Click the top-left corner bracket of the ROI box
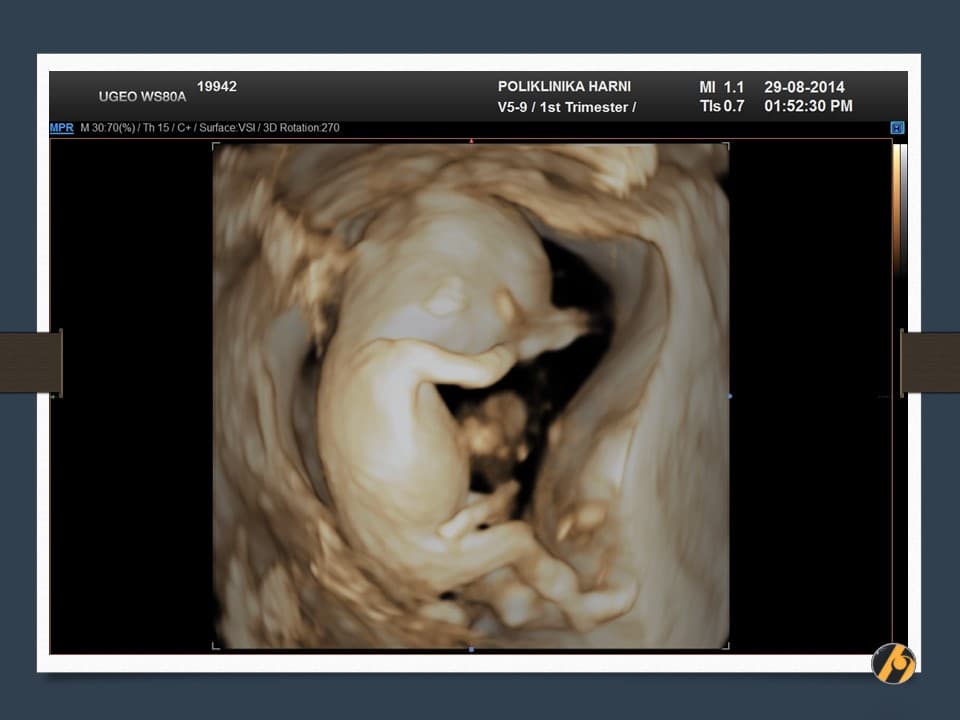Image resolution: width=960 pixels, height=720 pixels. [x=216, y=146]
